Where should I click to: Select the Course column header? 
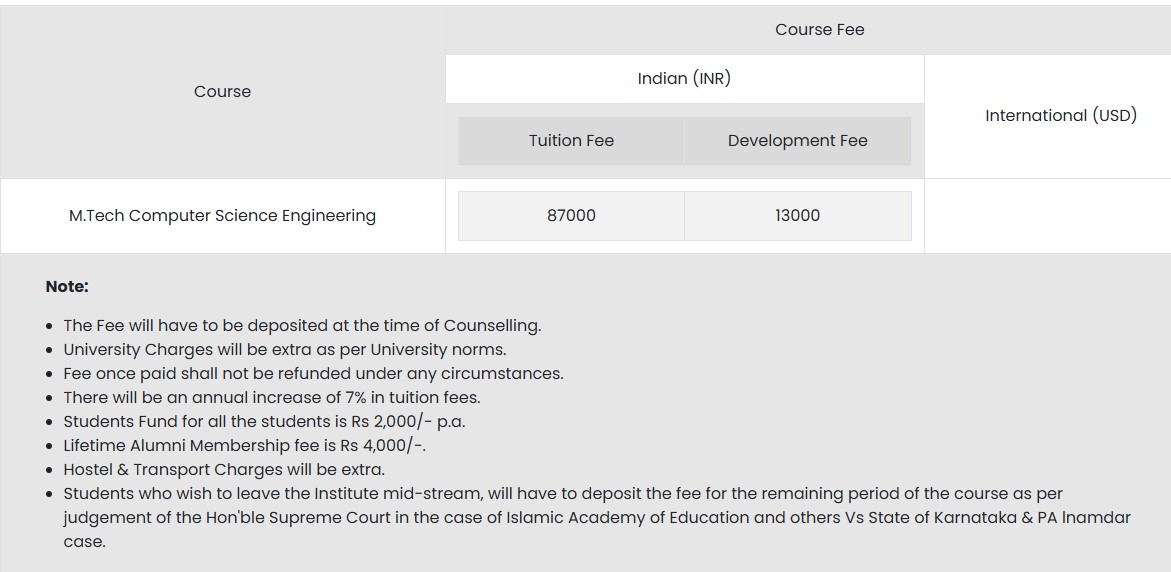pyautogui.click(x=222, y=92)
